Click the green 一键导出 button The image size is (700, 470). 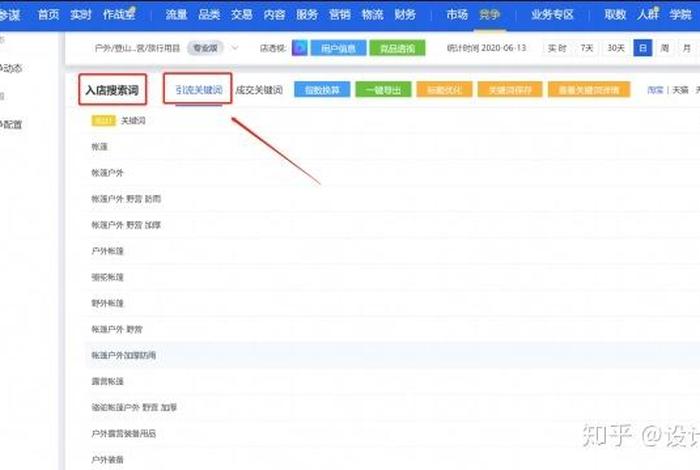point(383,90)
